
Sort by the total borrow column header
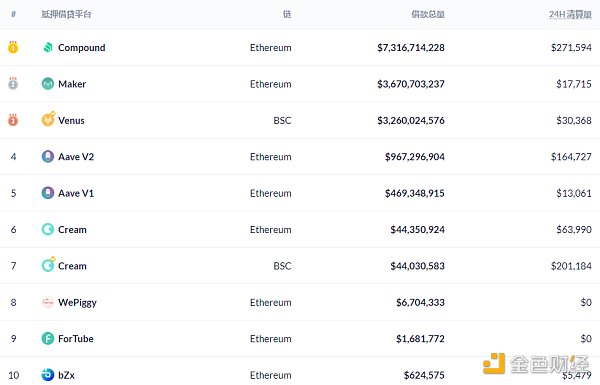pos(428,15)
